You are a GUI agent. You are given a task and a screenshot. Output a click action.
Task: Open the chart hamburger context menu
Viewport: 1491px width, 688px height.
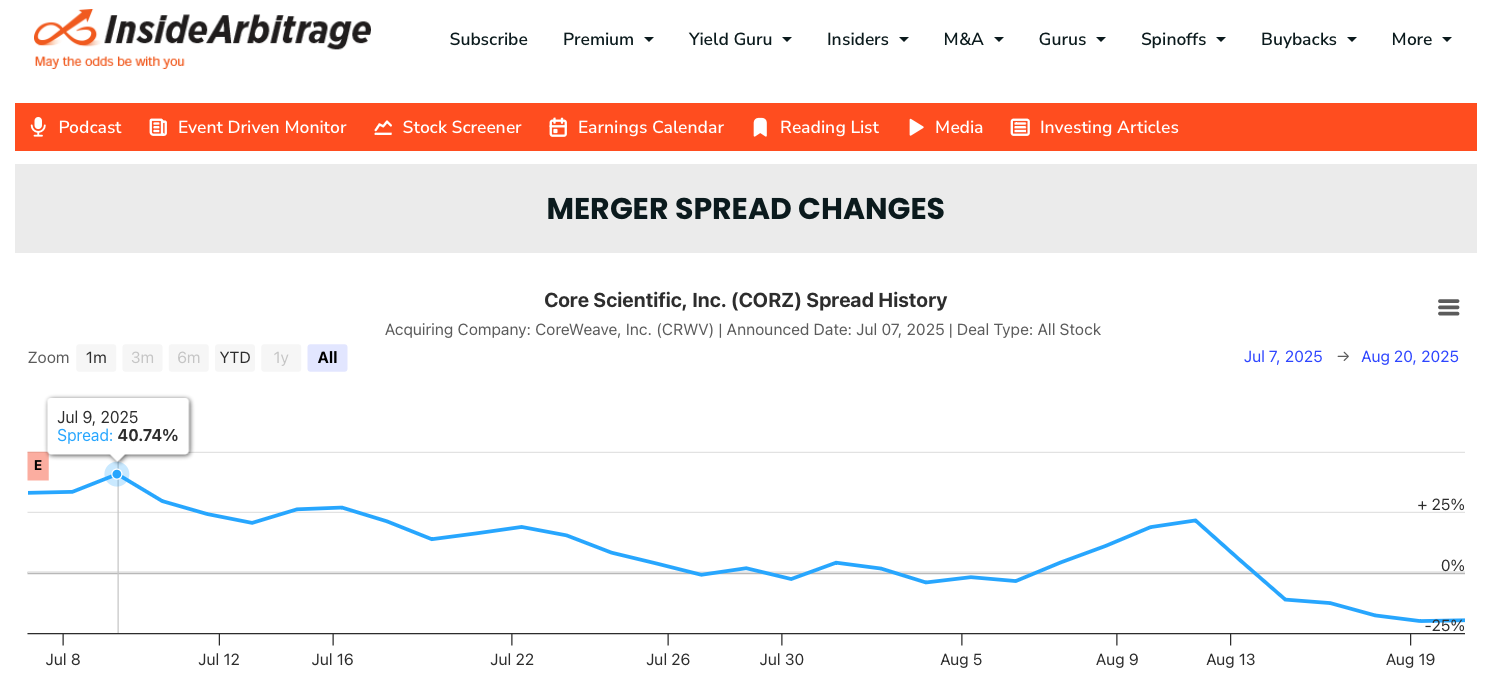[x=1448, y=308]
